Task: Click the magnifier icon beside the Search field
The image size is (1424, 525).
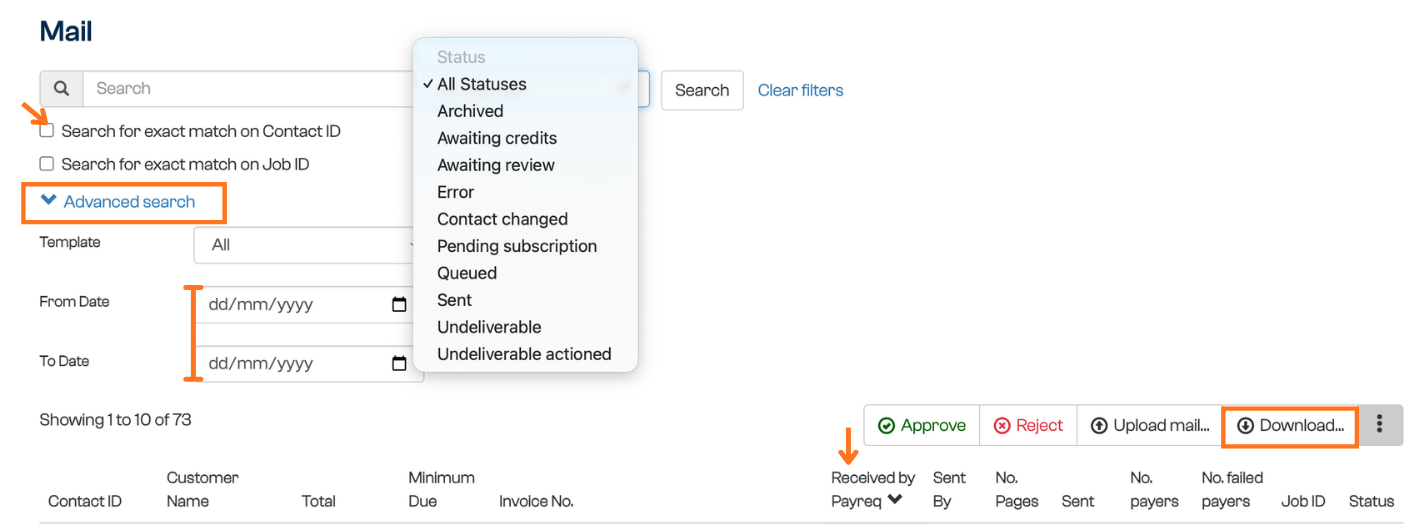Action: (61, 88)
